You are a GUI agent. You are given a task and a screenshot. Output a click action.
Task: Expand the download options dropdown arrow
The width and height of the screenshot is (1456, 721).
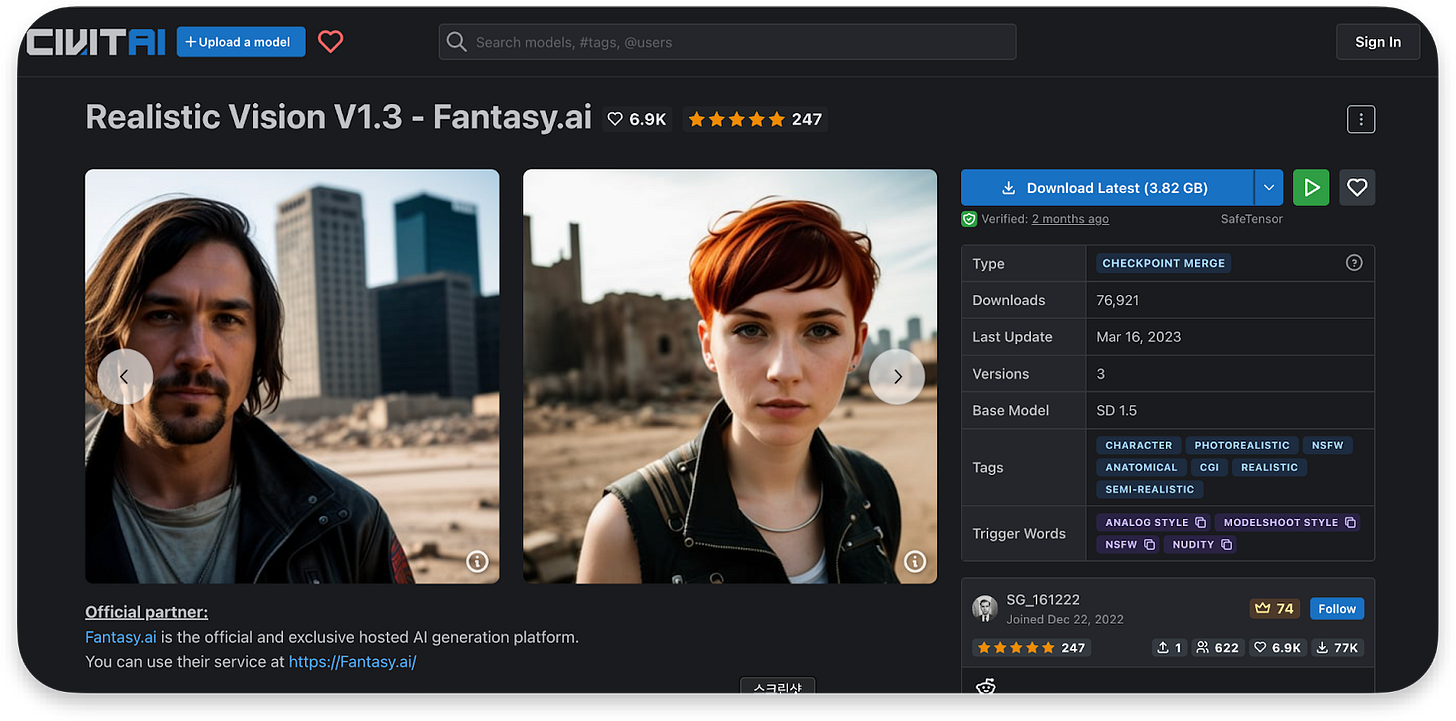click(1268, 188)
